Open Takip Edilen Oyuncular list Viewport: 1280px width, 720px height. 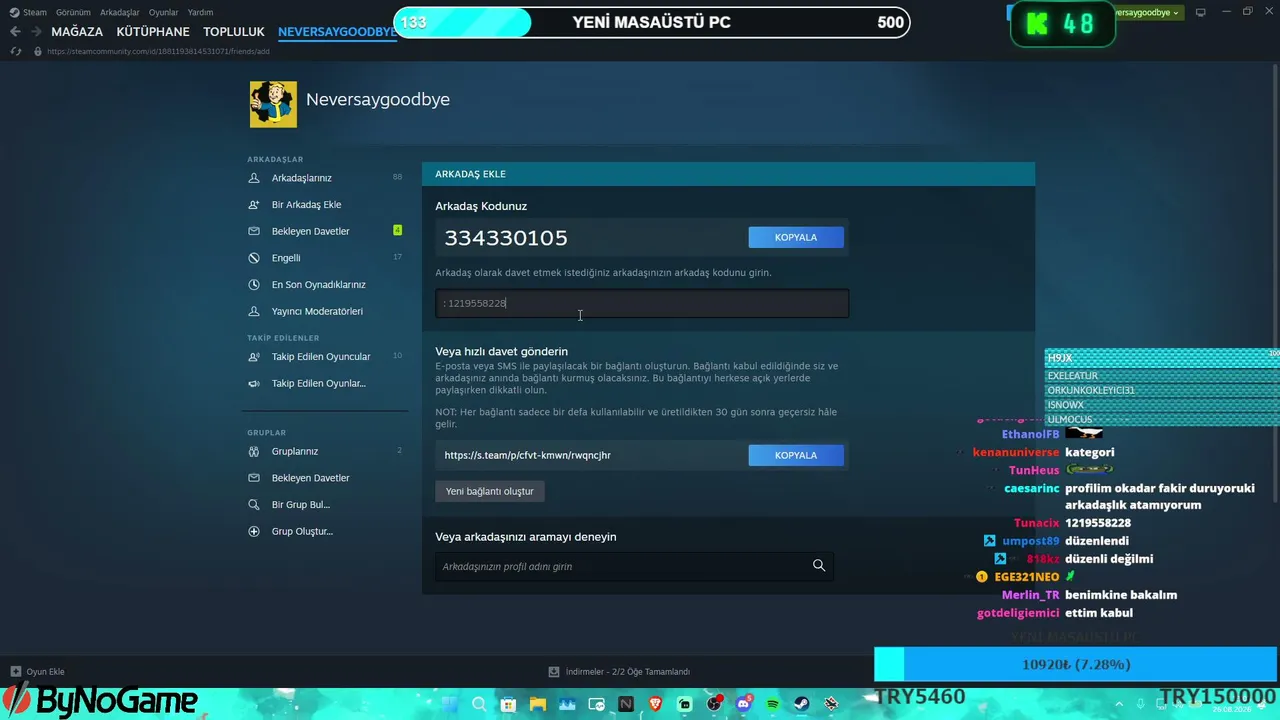(x=321, y=357)
